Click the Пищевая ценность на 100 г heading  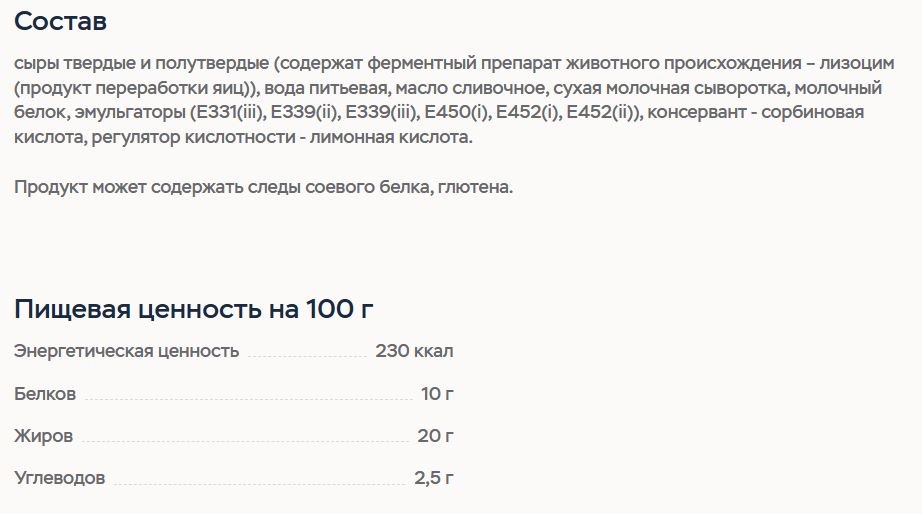193,309
